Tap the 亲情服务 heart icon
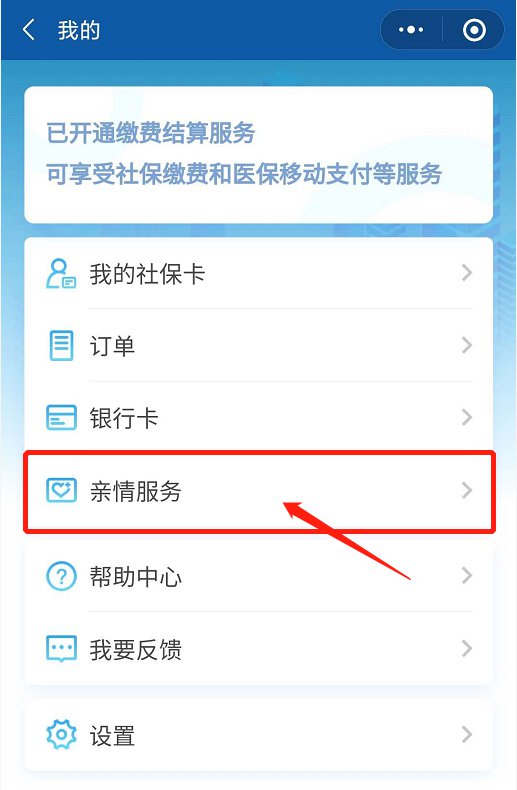This screenshot has width=517, height=790. (x=61, y=490)
